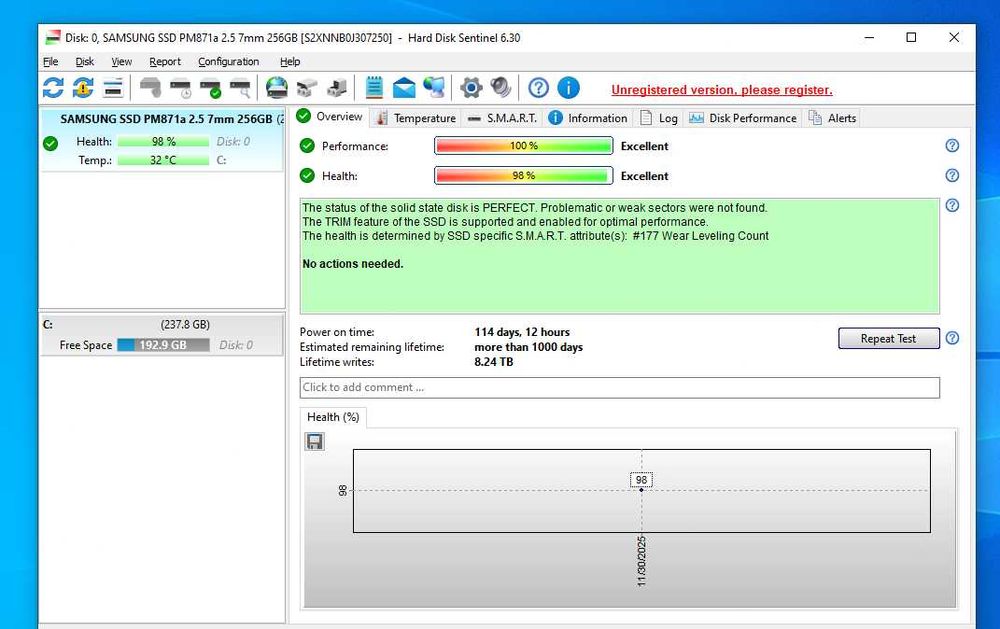Switch to the Information tab
The image size is (1000, 629).
[588, 118]
